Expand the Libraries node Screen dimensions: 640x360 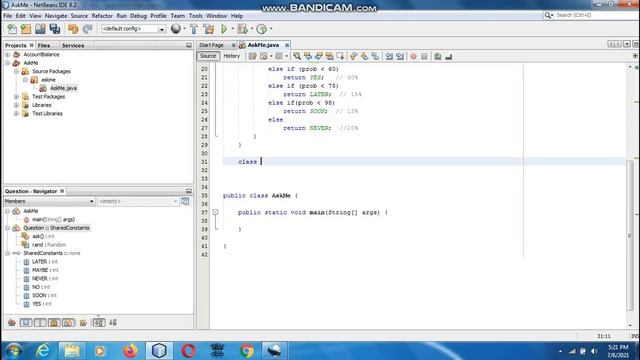(16, 105)
